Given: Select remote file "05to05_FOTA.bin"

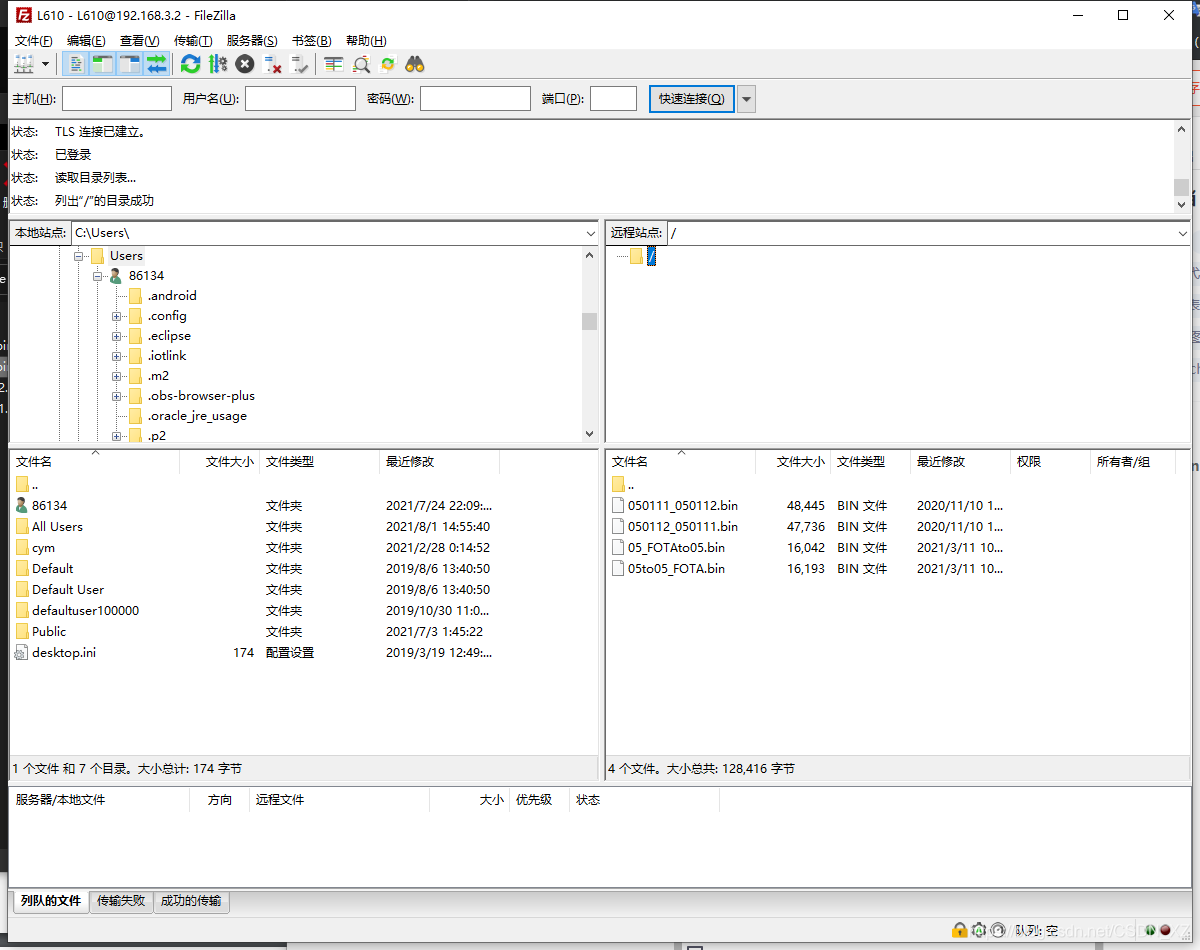Looking at the screenshot, I should (x=676, y=569).
